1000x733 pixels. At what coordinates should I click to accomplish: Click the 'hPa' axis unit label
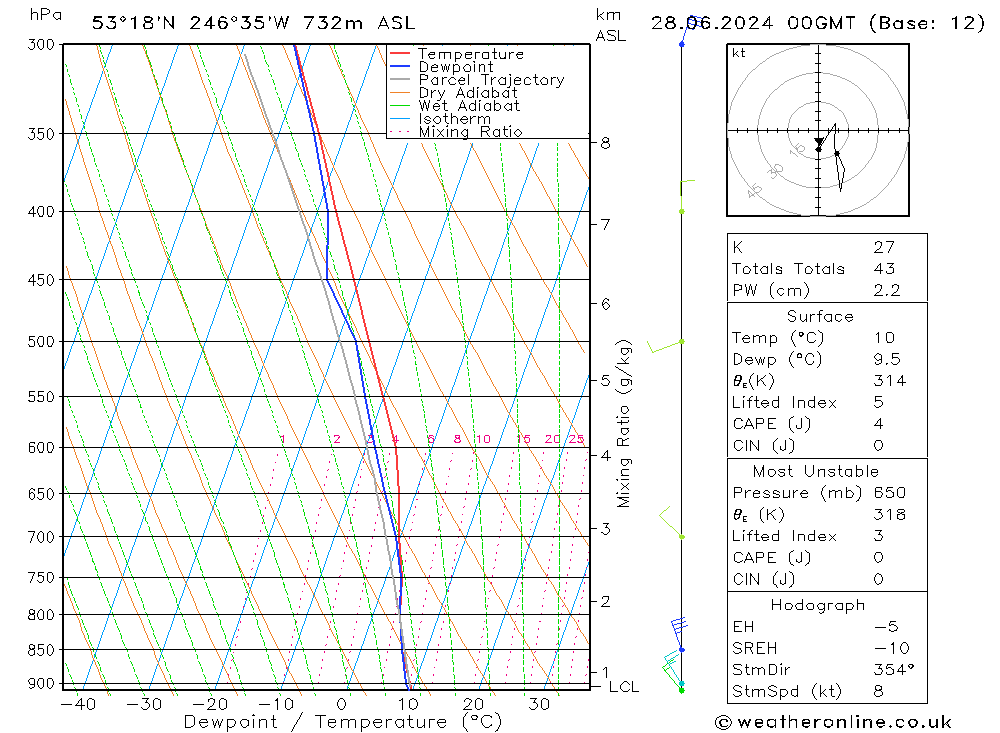(46, 15)
